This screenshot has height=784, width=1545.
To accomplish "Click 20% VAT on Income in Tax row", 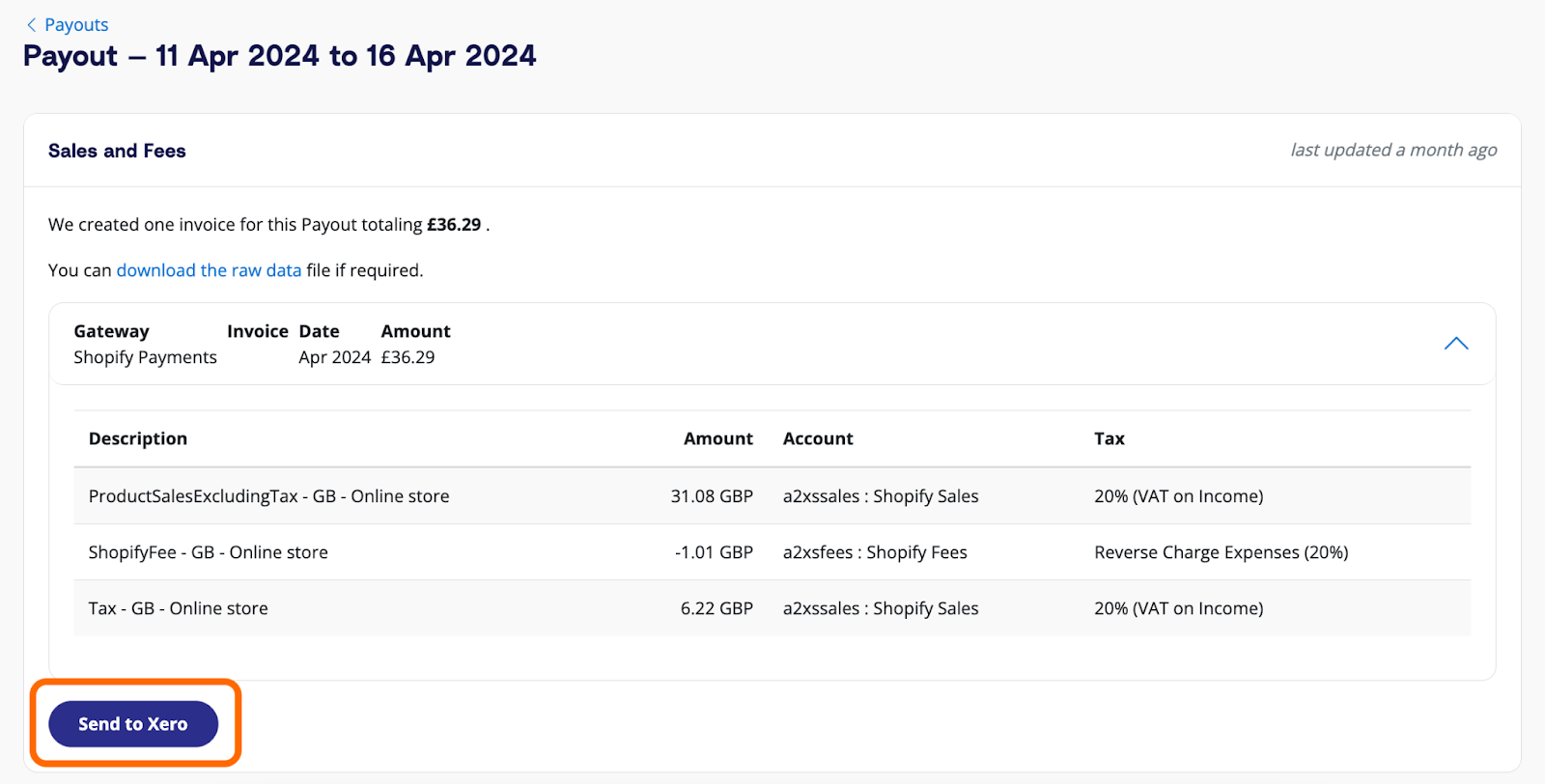I will pos(1178,608).
